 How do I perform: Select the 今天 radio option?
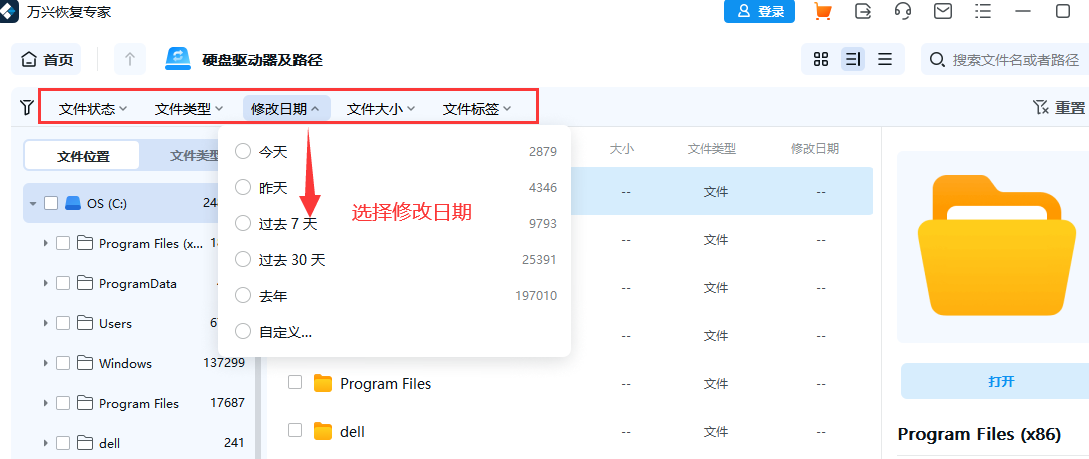[243, 151]
